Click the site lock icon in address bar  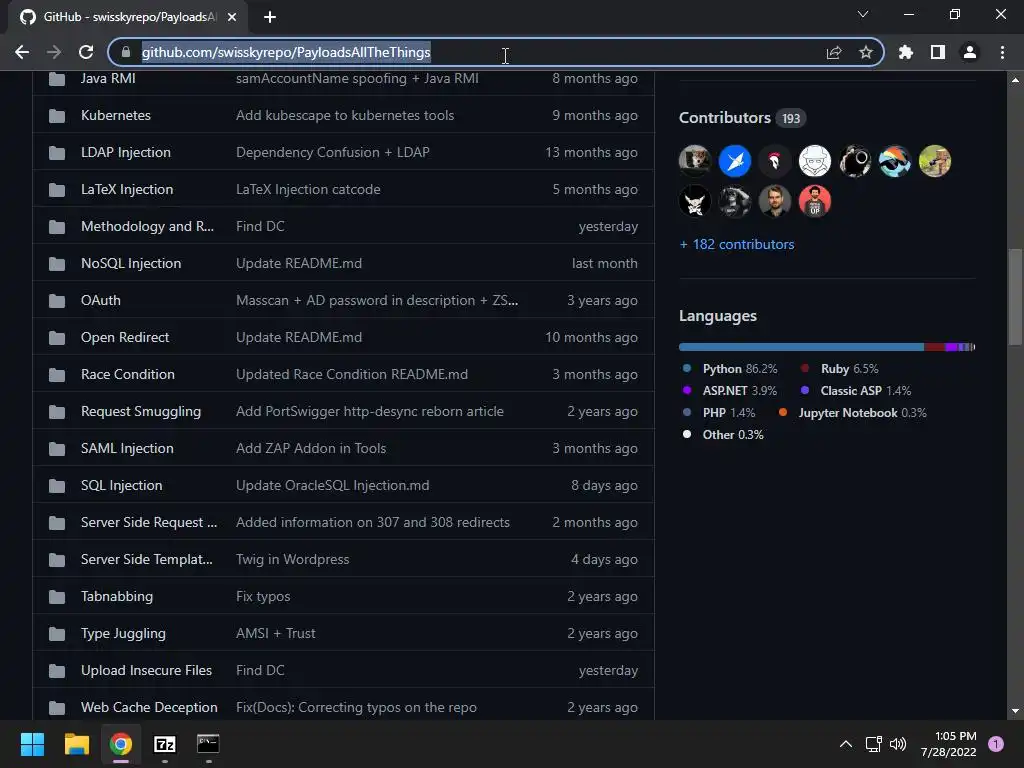point(126,52)
